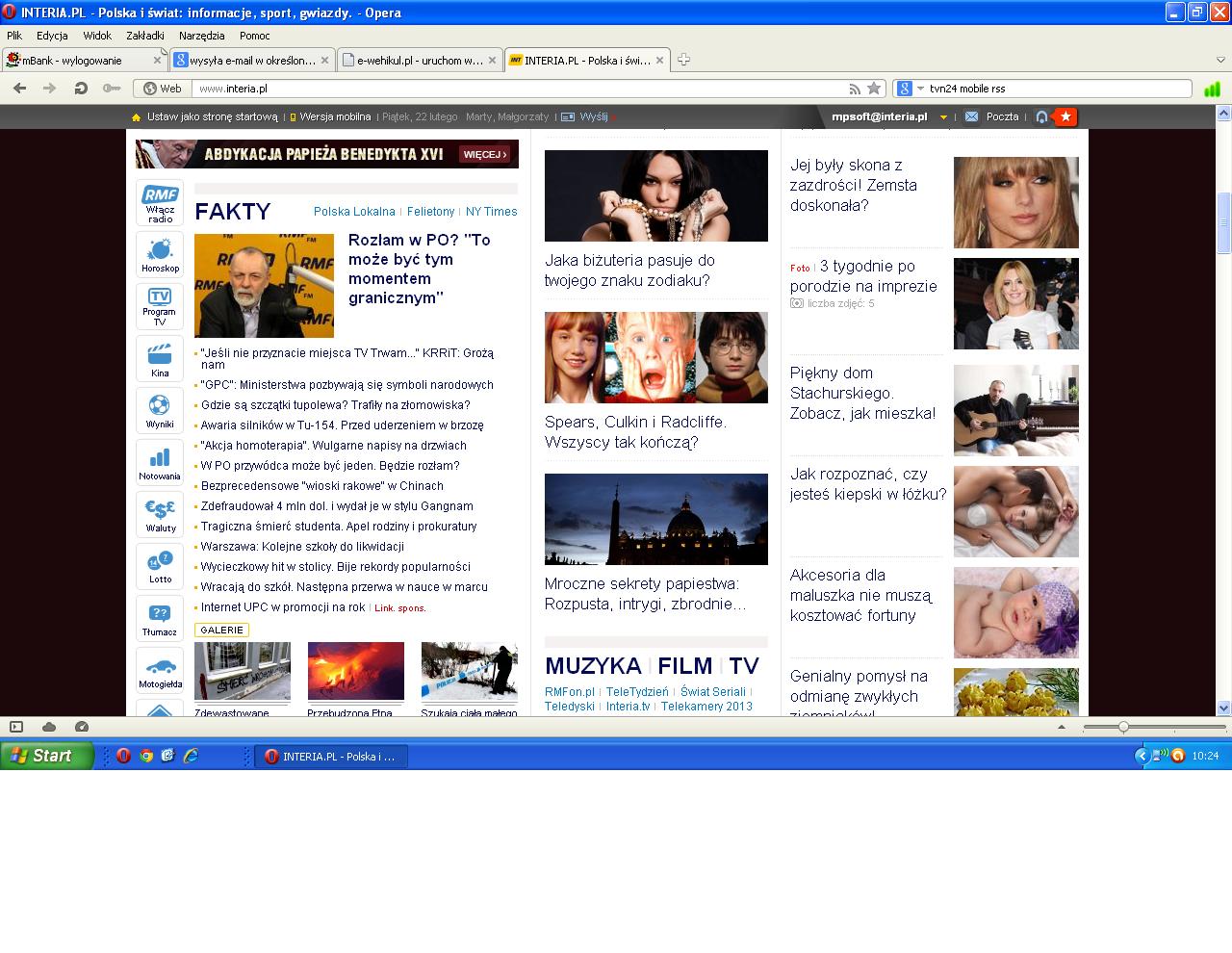Open the Waluty currency icon
Viewport: 1232px width, 953px height.
tap(160, 514)
